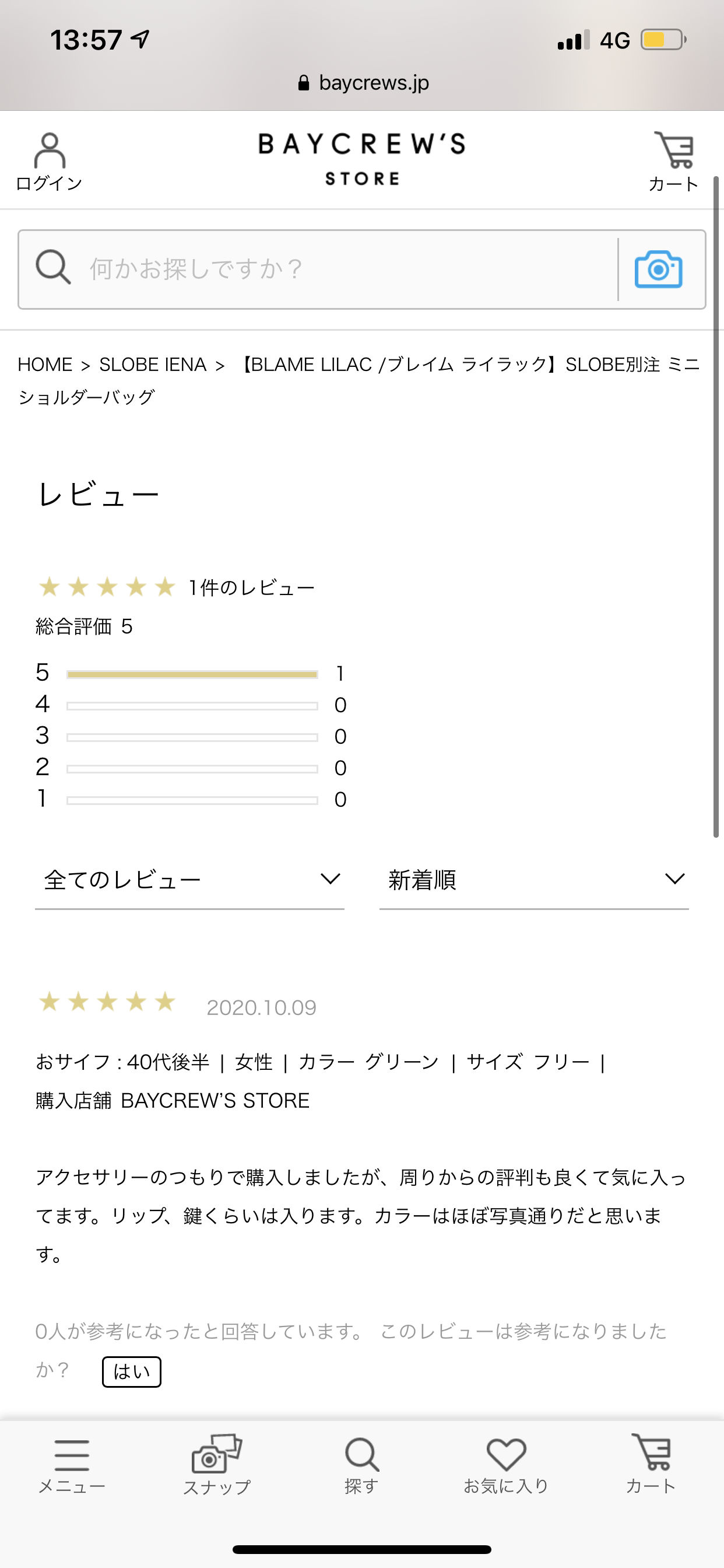Tap the 探す search icon in bottom bar
Image resolution: width=724 pixels, height=1568 pixels.
(362, 1455)
